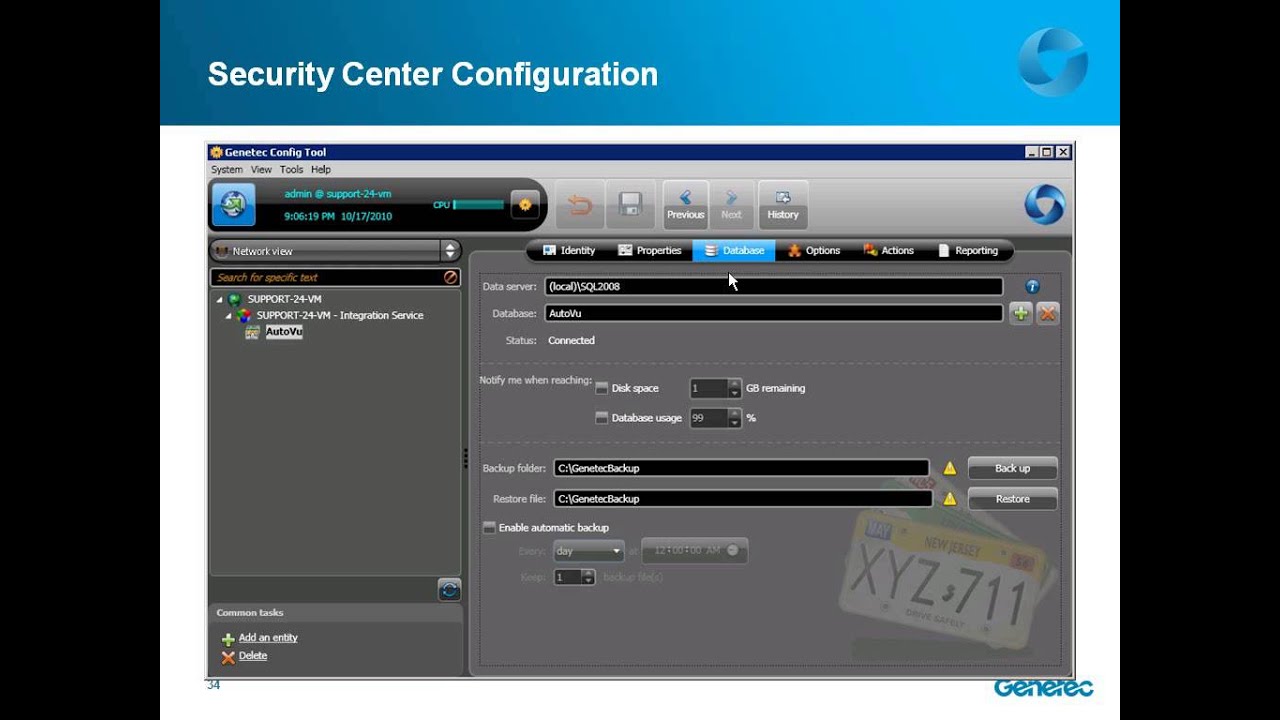Switch to the Reporting tab
The height and width of the screenshot is (720, 1280).
click(968, 251)
